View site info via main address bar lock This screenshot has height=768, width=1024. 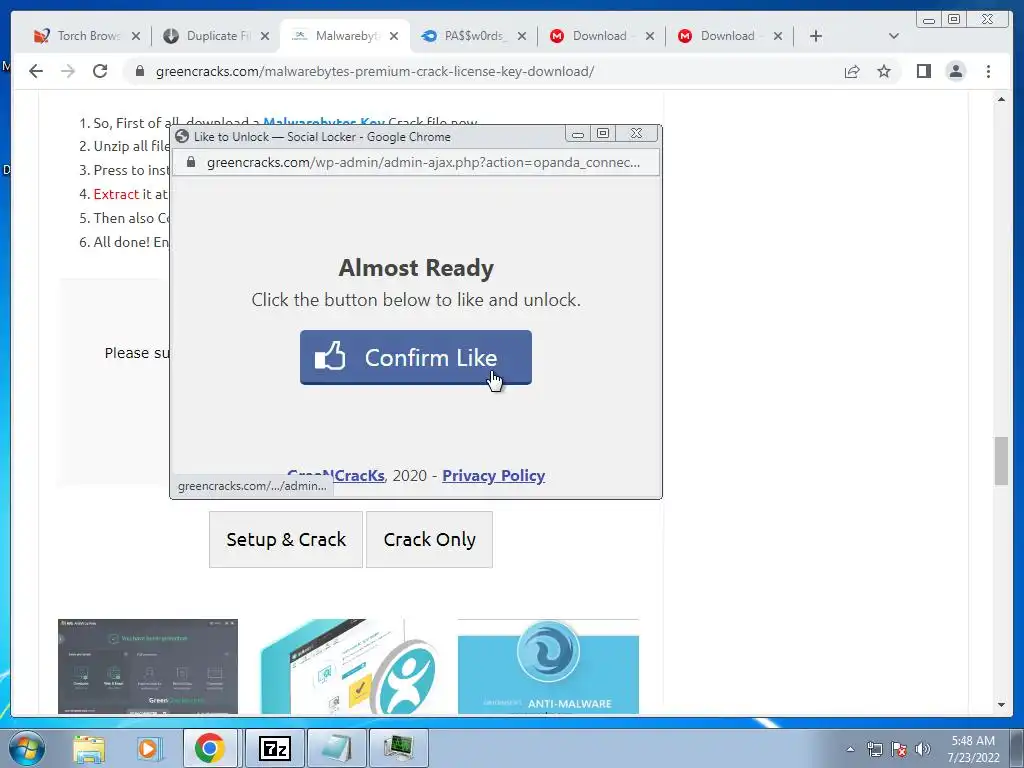(x=139, y=71)
